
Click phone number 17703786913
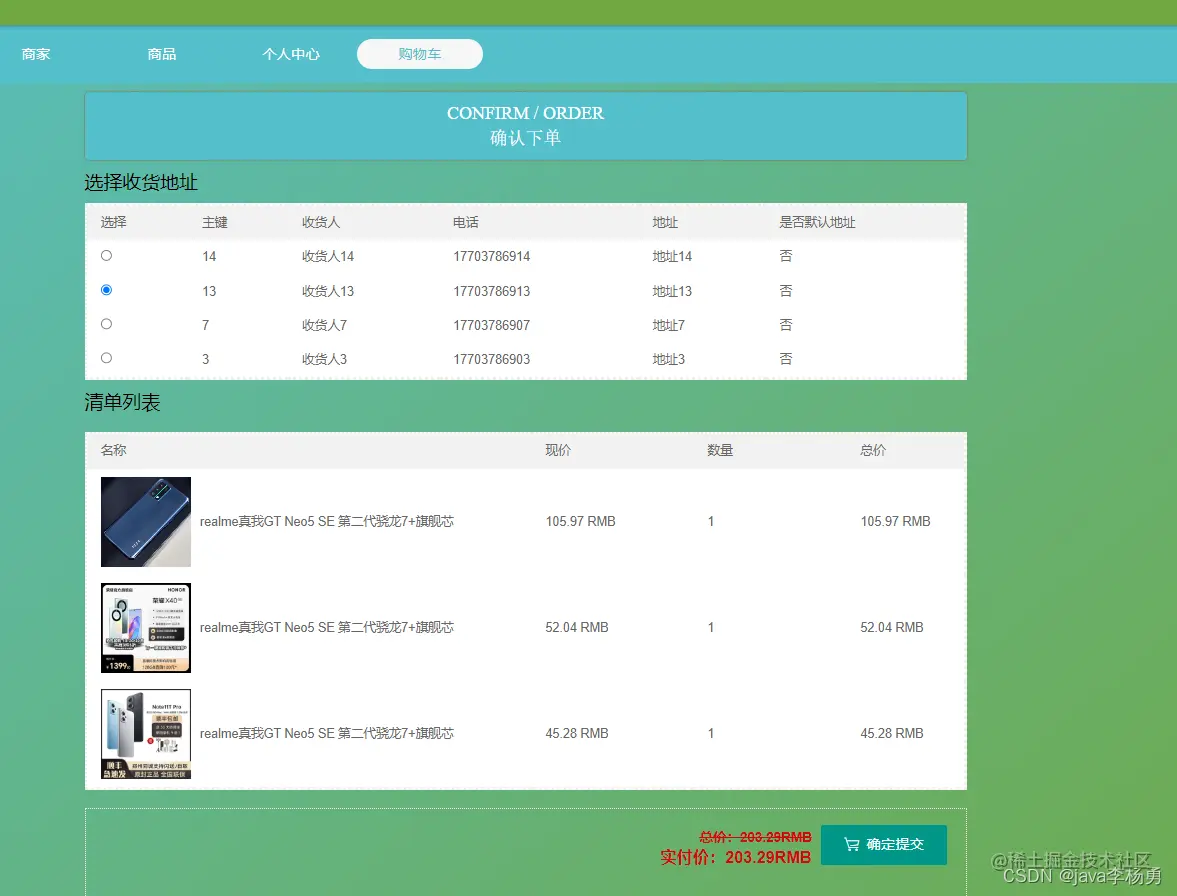pyautogui.click(x=492, y=291)
